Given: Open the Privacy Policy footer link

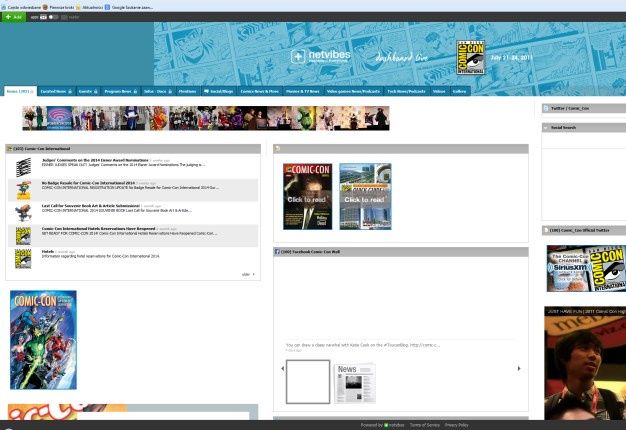Looking at the screenshot, I should [456, 425].
